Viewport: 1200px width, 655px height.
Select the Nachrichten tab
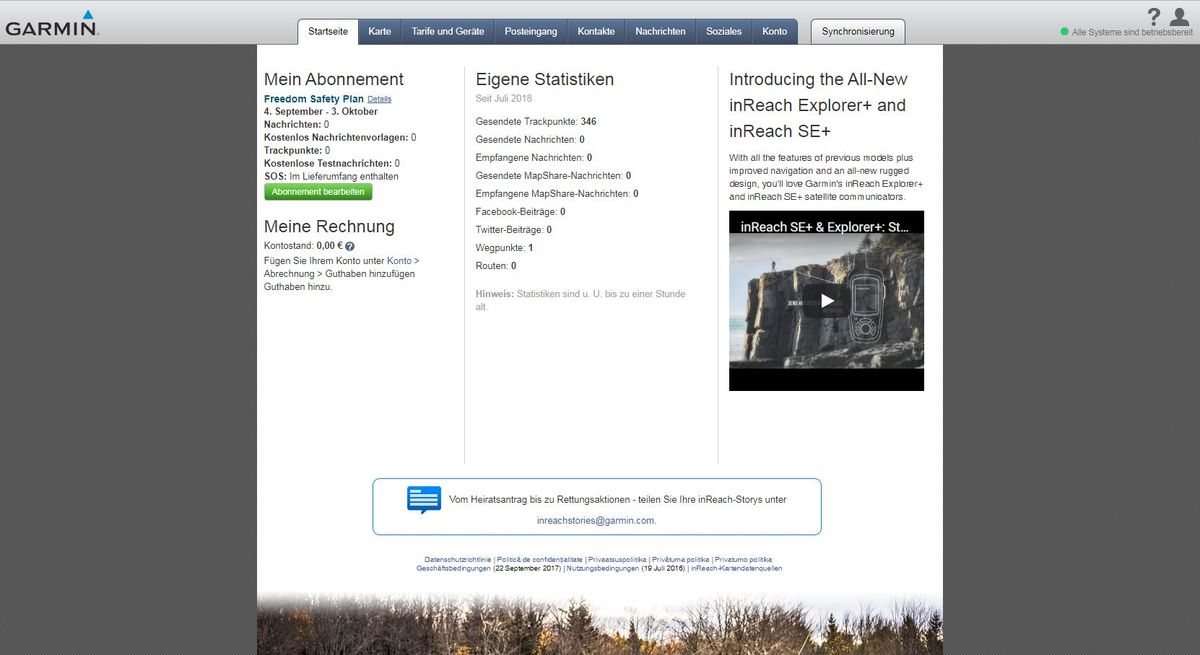coord(661,31)
